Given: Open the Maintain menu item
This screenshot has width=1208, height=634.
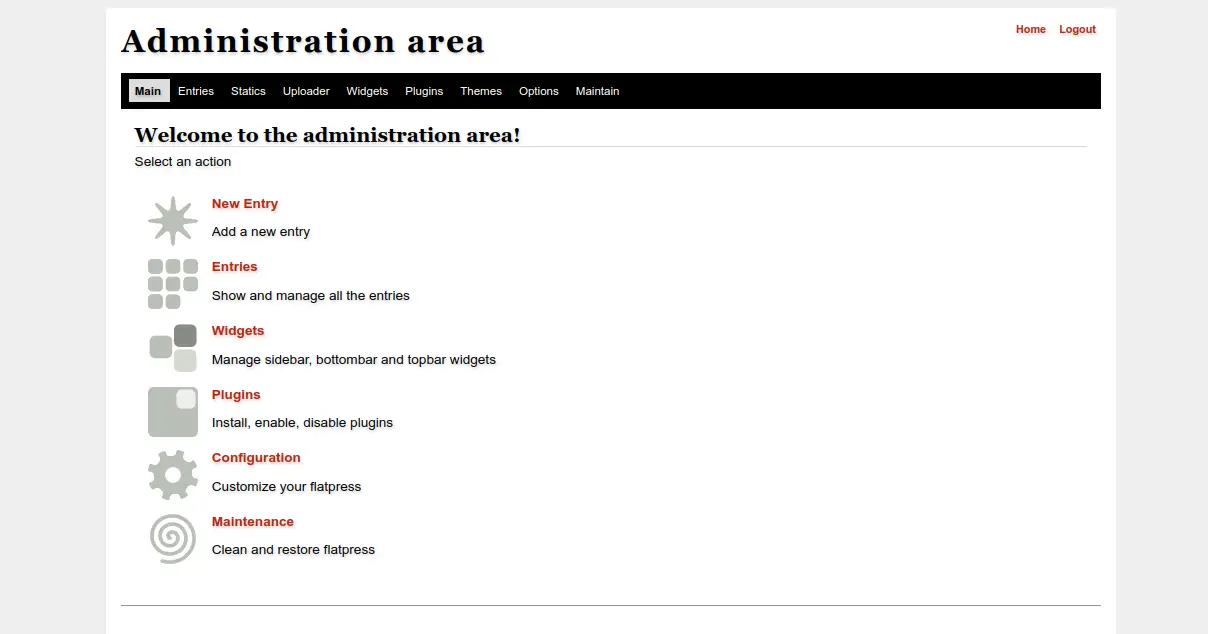Looking at the screenshot, I should point(597,91).
